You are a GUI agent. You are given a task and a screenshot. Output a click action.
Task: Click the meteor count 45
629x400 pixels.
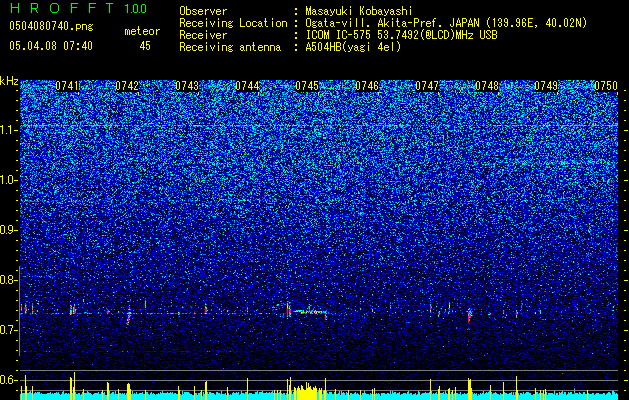tap(145, 46)
